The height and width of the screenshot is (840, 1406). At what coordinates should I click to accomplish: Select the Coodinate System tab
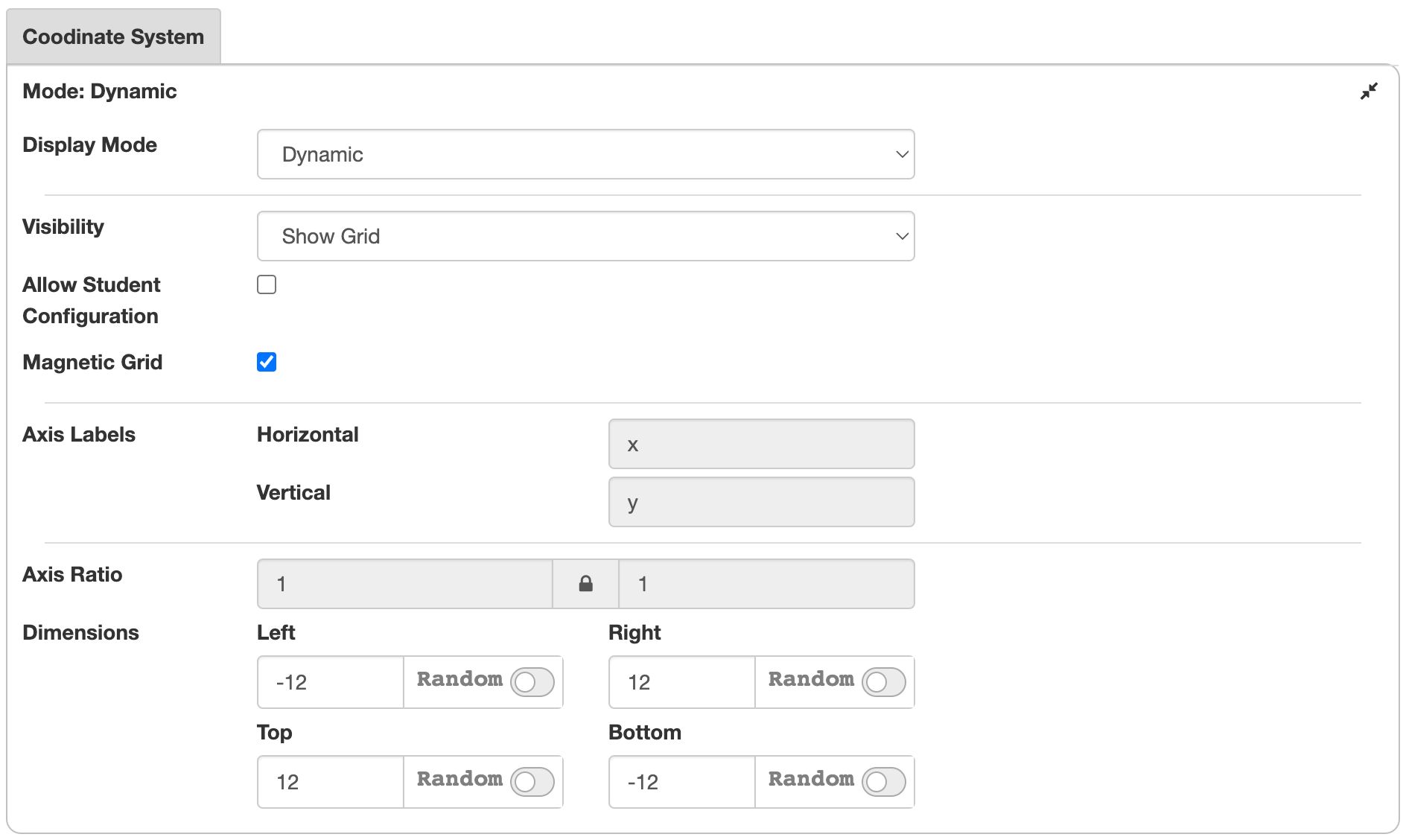click(x=113, y=35)
